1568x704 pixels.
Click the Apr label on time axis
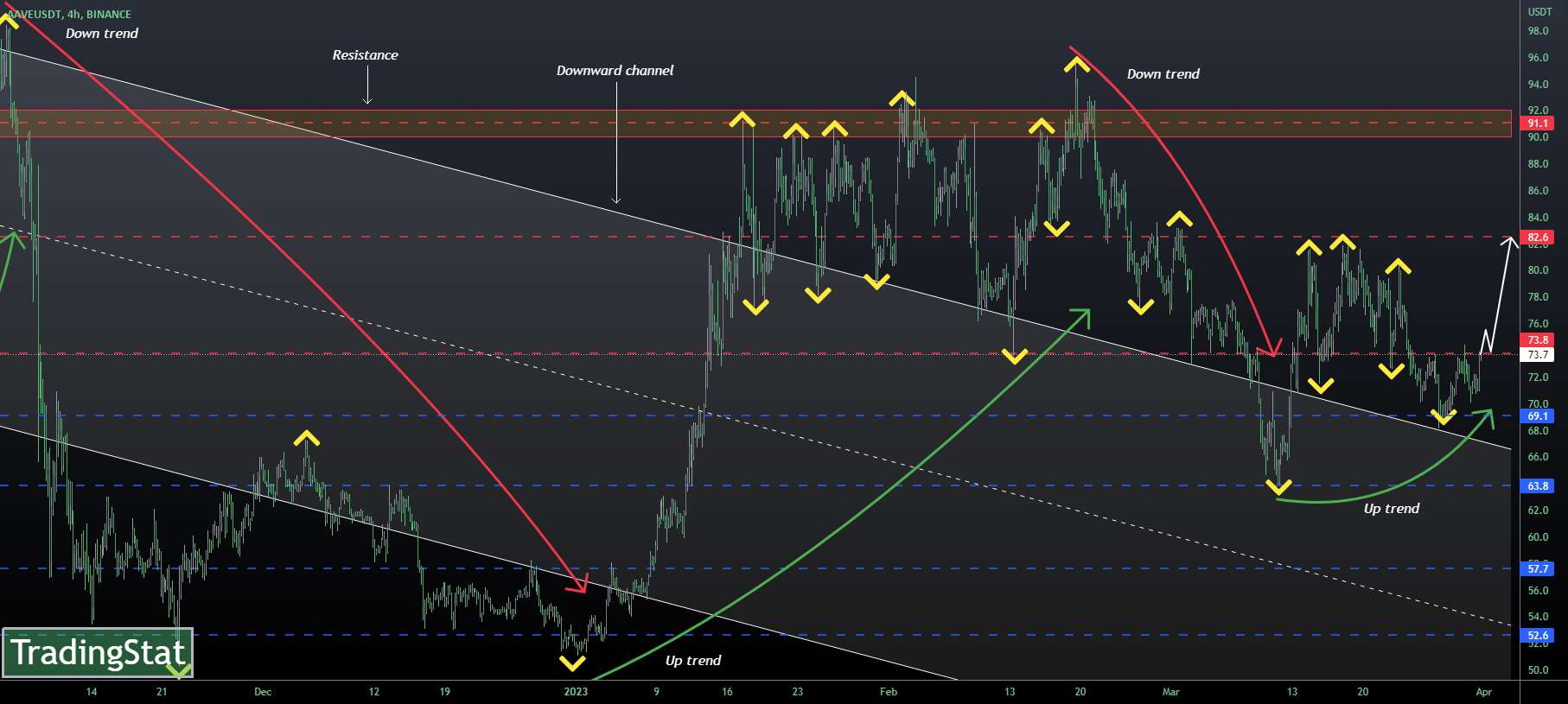pos(1484,692)
